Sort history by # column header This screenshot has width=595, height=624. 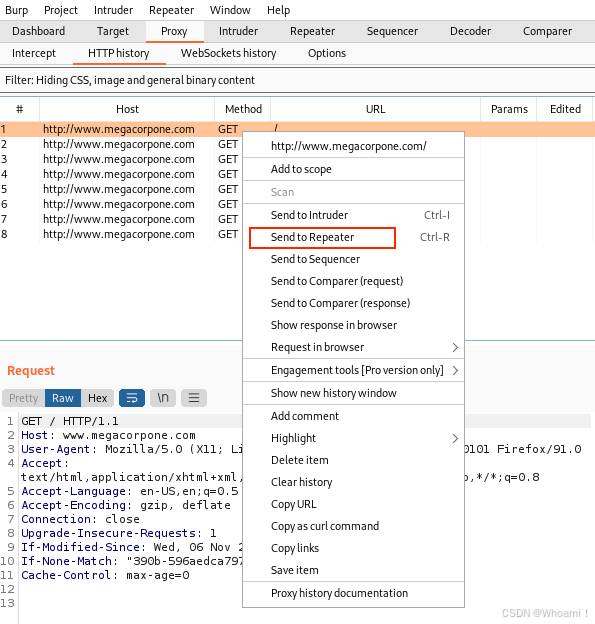click(20, 109)
